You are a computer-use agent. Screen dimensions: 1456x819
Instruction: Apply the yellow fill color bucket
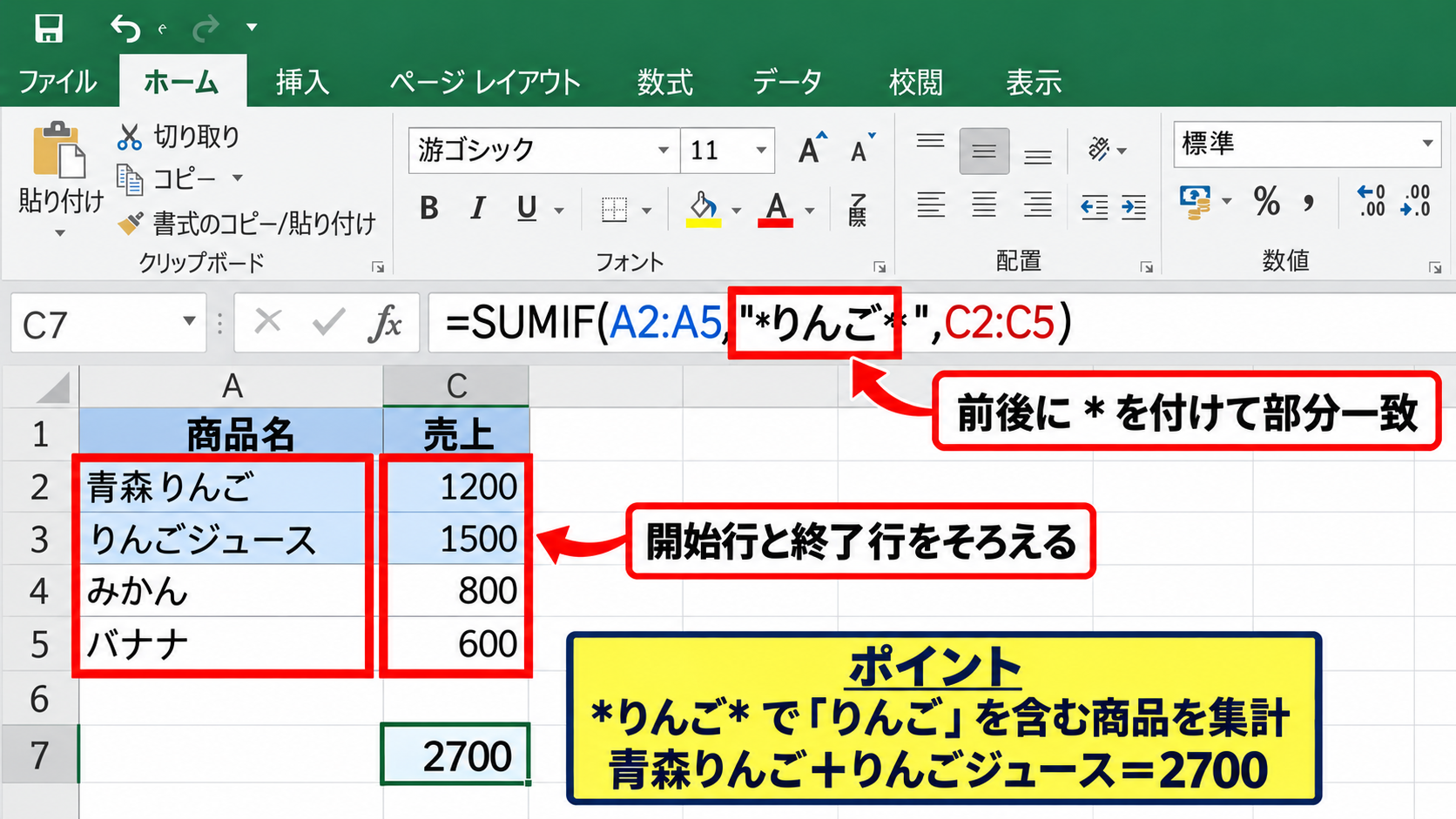pos(704,209)
